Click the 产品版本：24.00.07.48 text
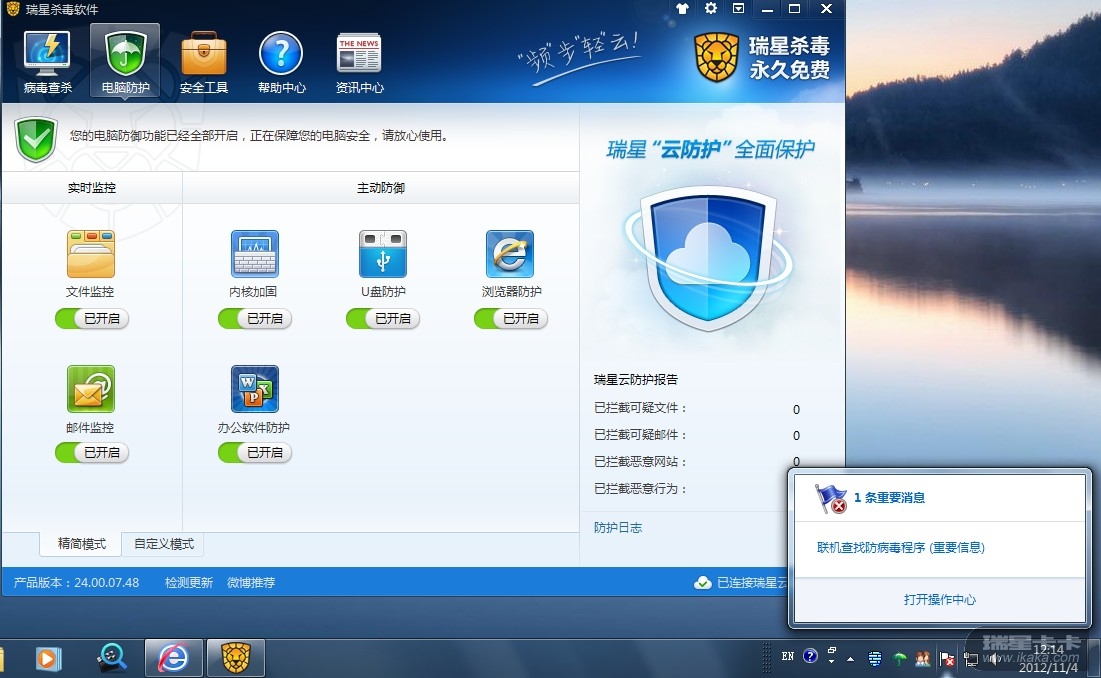 pos(77,583)
